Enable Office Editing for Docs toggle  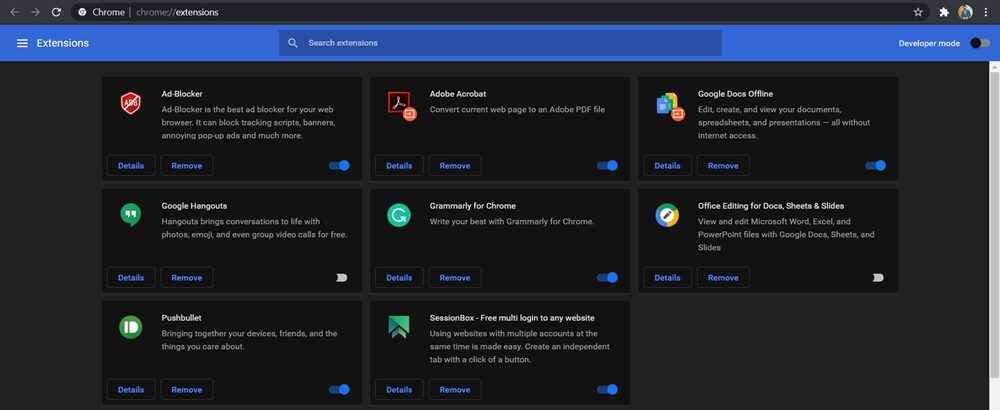878,277
